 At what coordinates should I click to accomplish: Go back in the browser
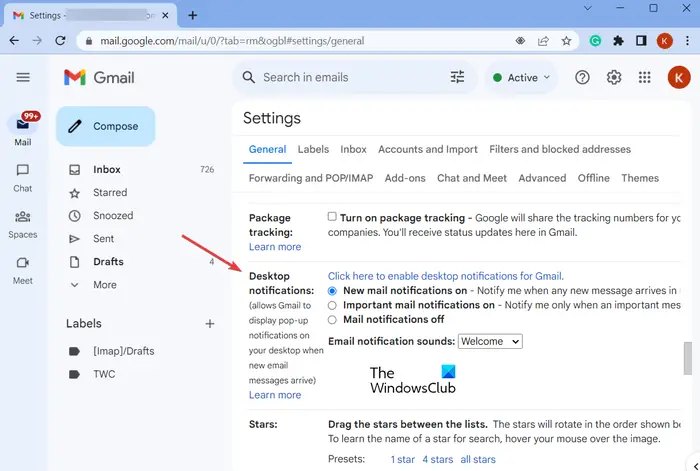[x=14, y=41]
